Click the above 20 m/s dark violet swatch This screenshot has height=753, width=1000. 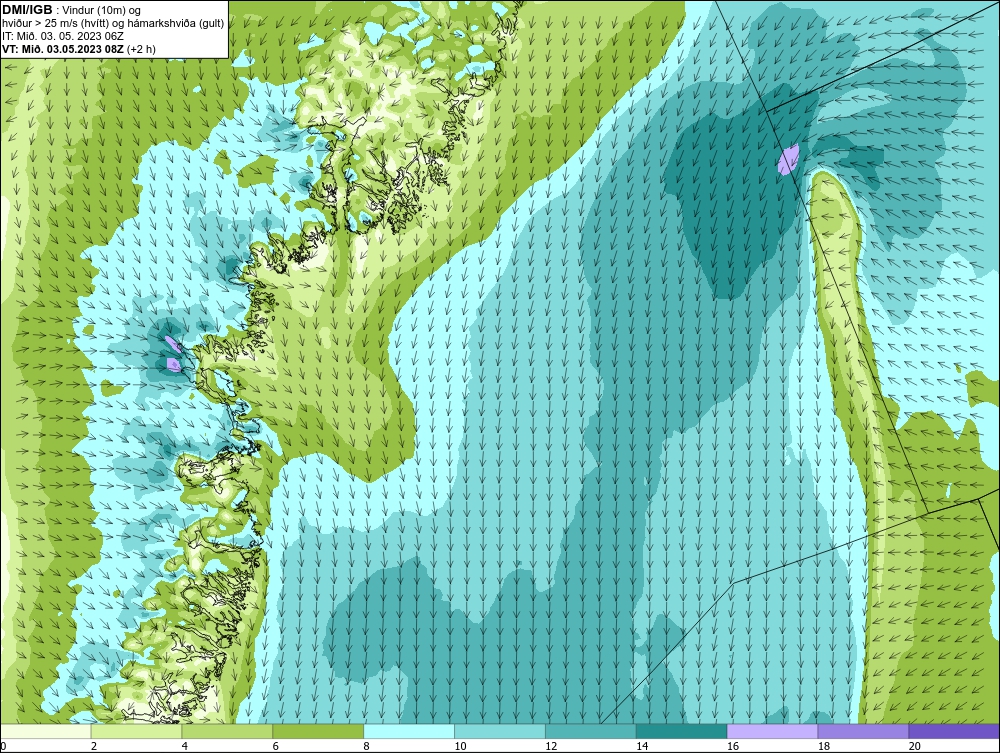[x=954, y=731]
